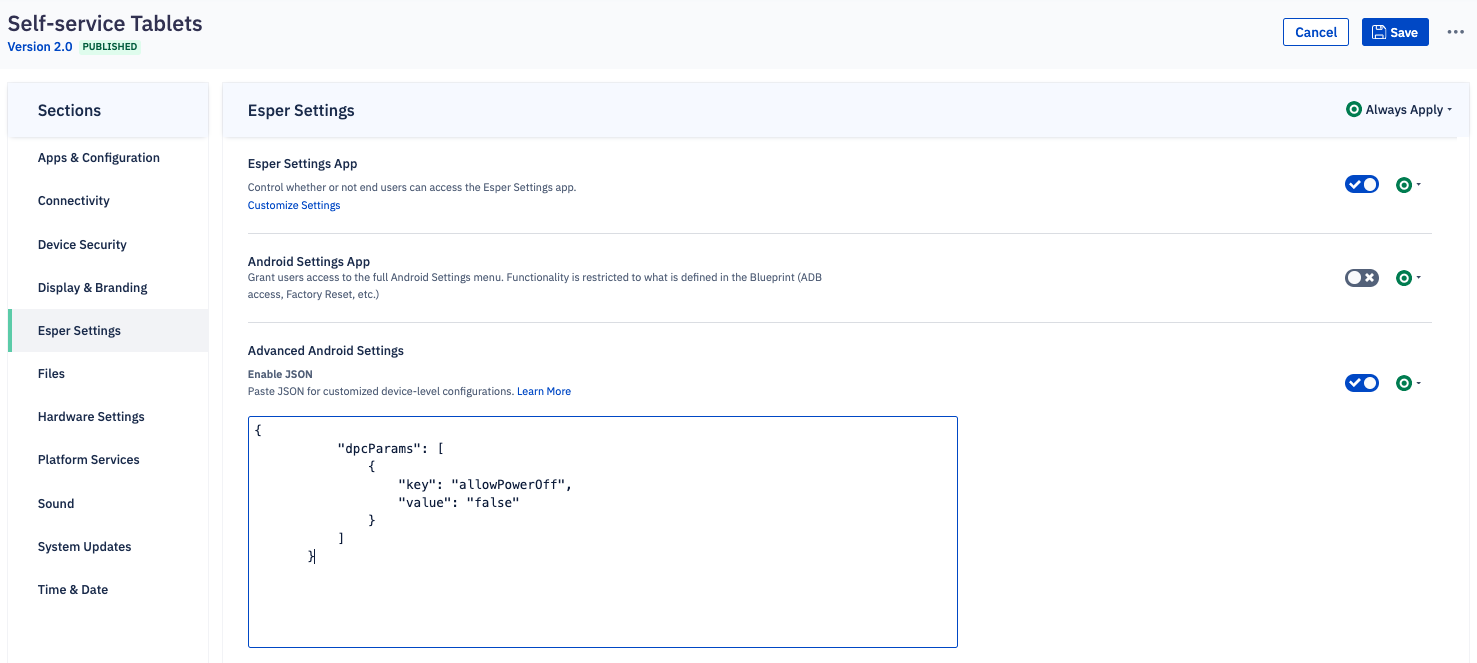Click the Cancel button
This screenshot has height=663, width=1477.
point(1316,32)
